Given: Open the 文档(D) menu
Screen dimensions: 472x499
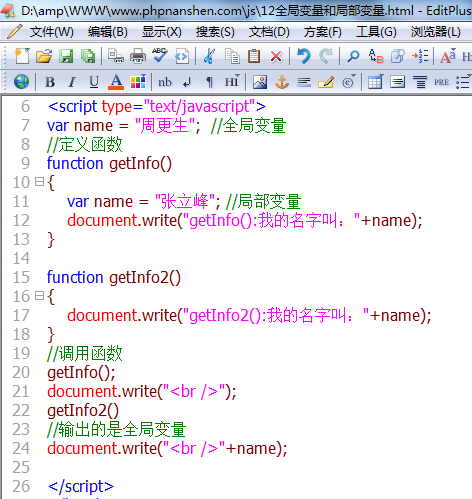Looking at the screenshot, I should [x=269, y=32].
